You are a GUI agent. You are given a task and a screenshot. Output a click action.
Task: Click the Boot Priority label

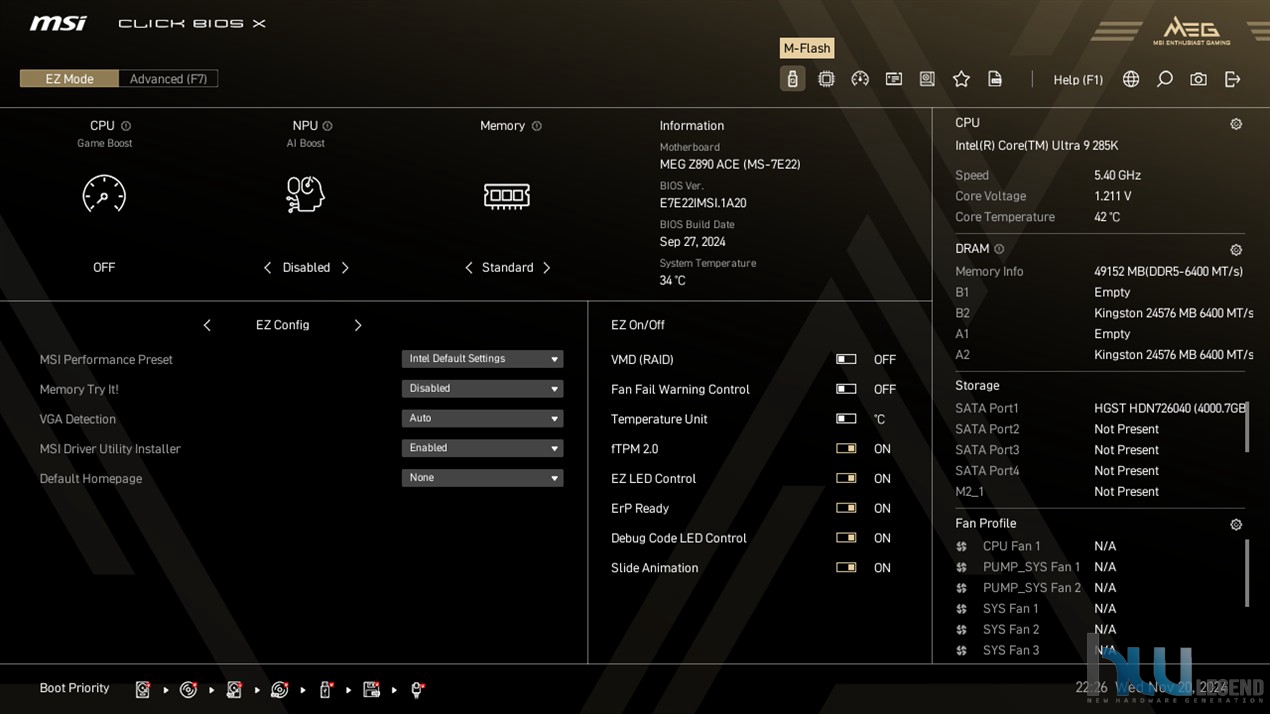(x=74, y=688)
